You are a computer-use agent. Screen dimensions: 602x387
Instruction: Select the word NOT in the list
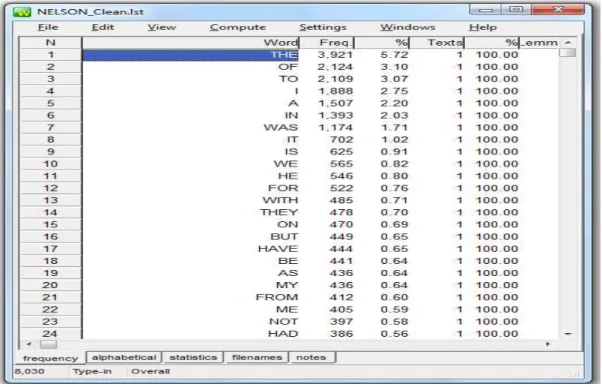pyautogui.click(x=283, y=322)
